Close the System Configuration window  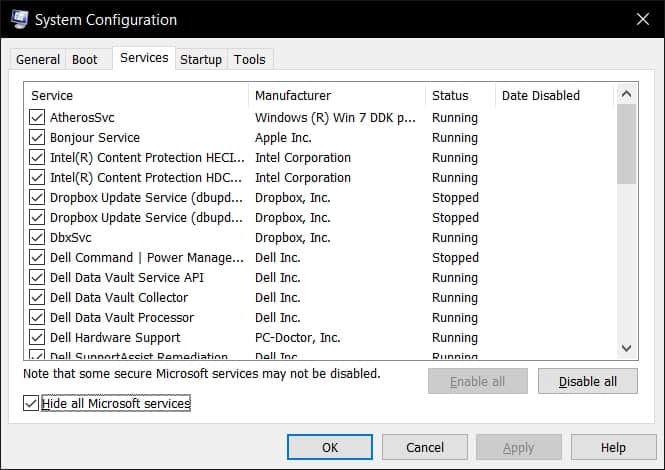click(x=643, y=19)
